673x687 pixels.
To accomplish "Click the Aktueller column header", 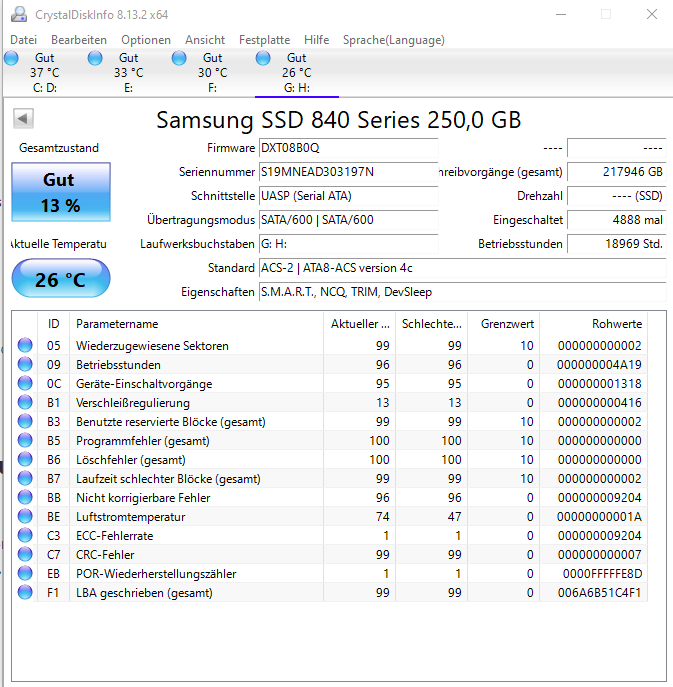I will coord(360,324).
